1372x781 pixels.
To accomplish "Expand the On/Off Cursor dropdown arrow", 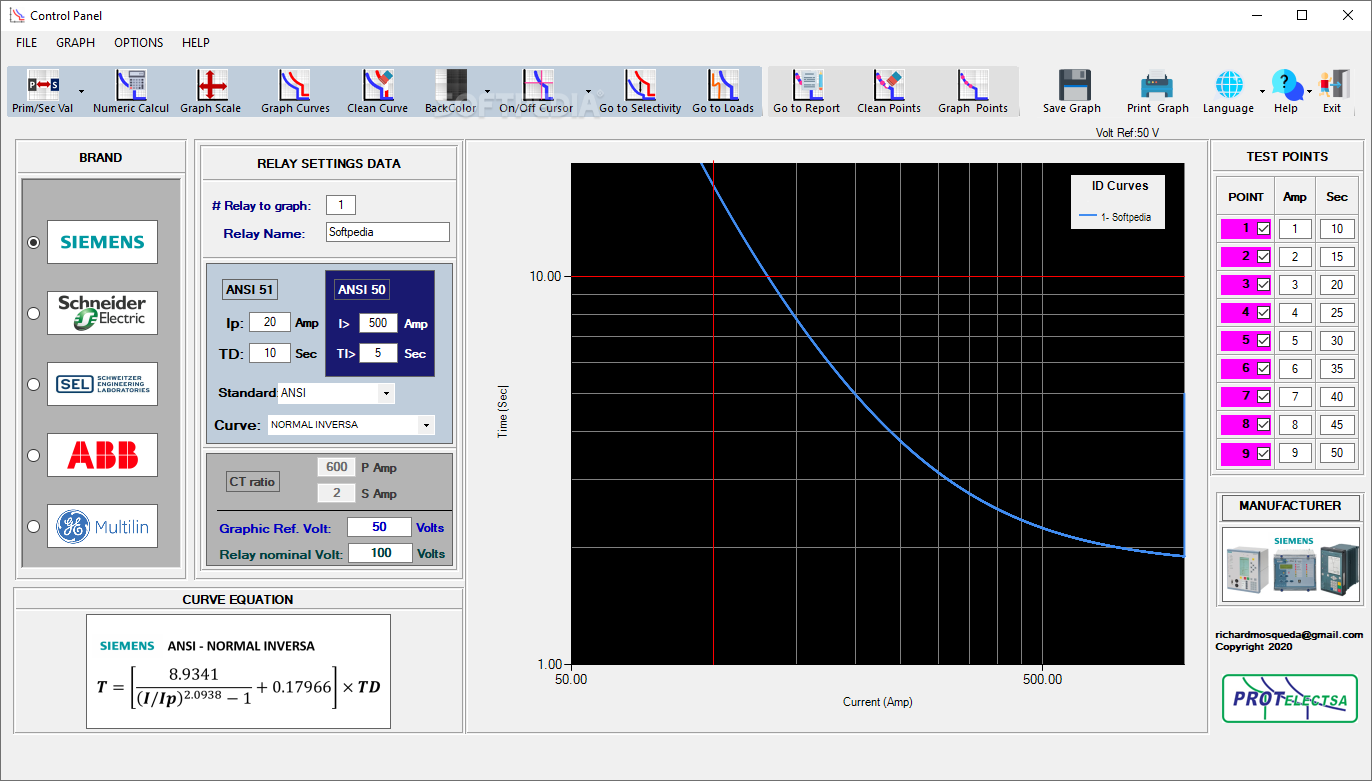I will click(x=588, y=91).
